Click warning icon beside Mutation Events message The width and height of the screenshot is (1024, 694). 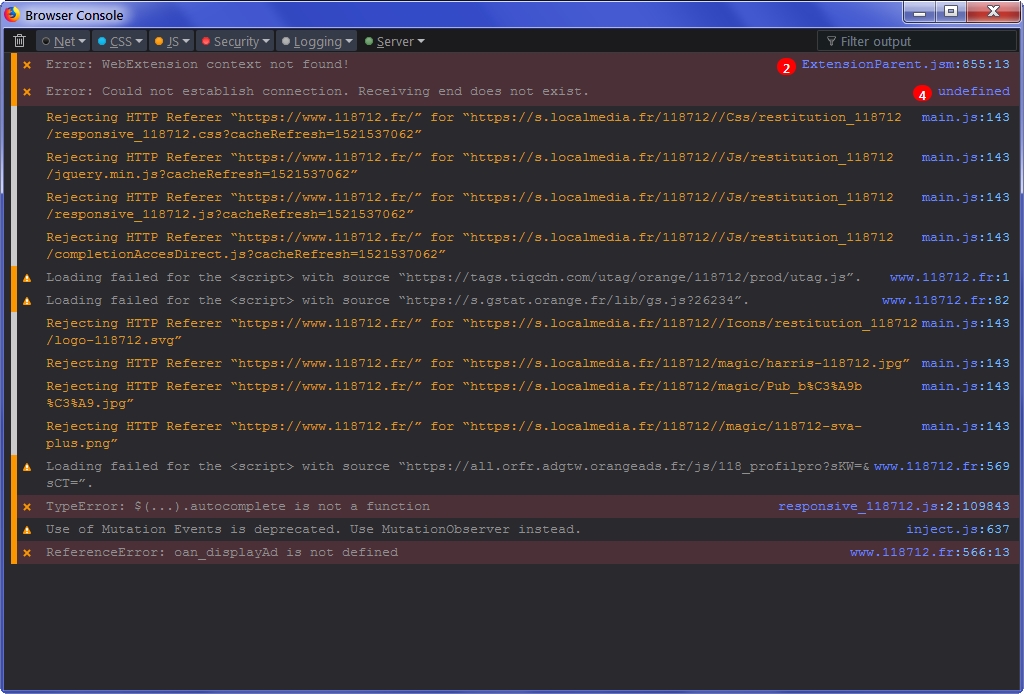pos(27,529)
